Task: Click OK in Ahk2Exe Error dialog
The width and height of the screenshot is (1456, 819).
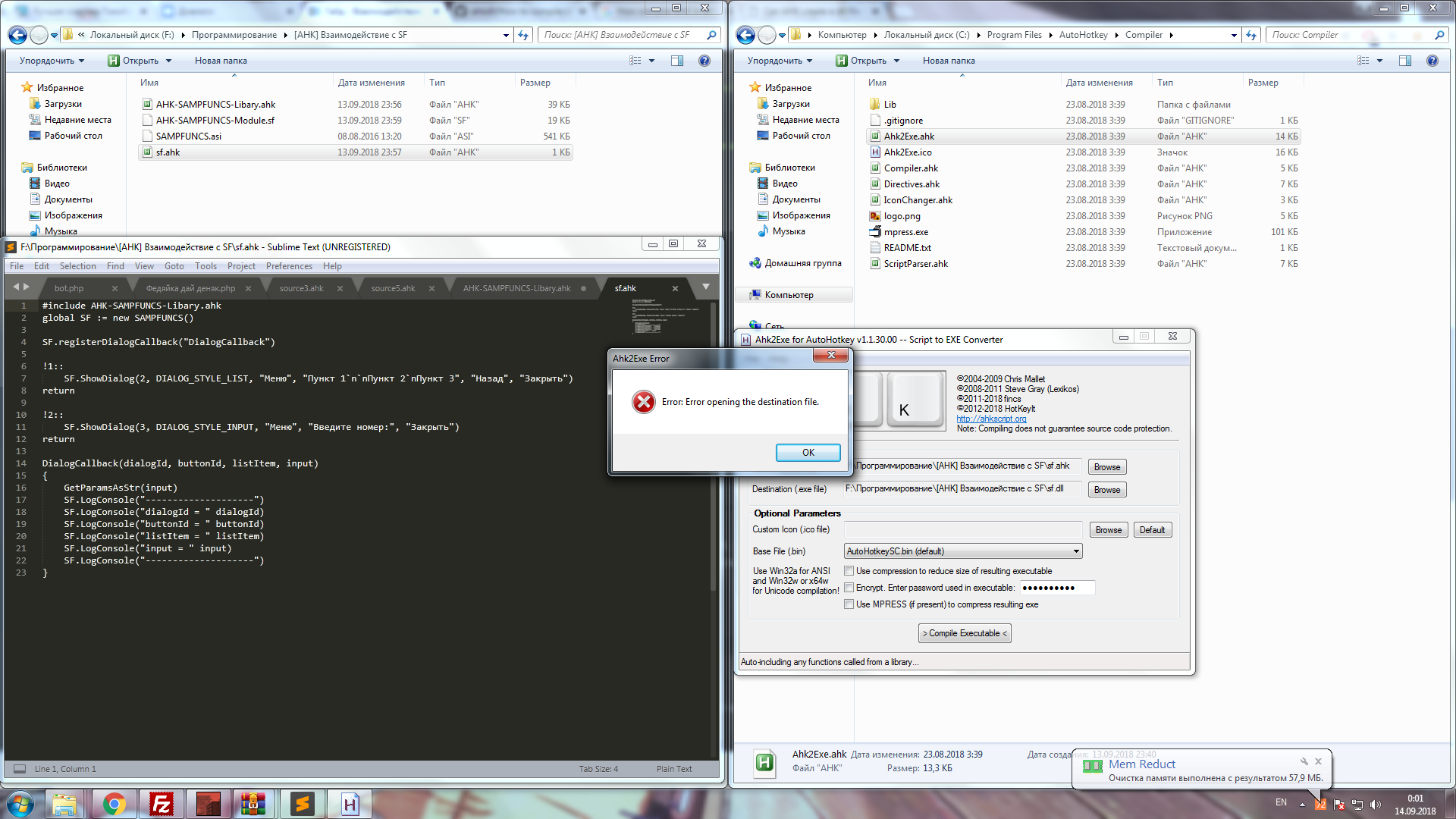Action: click(x=808, y=453)
